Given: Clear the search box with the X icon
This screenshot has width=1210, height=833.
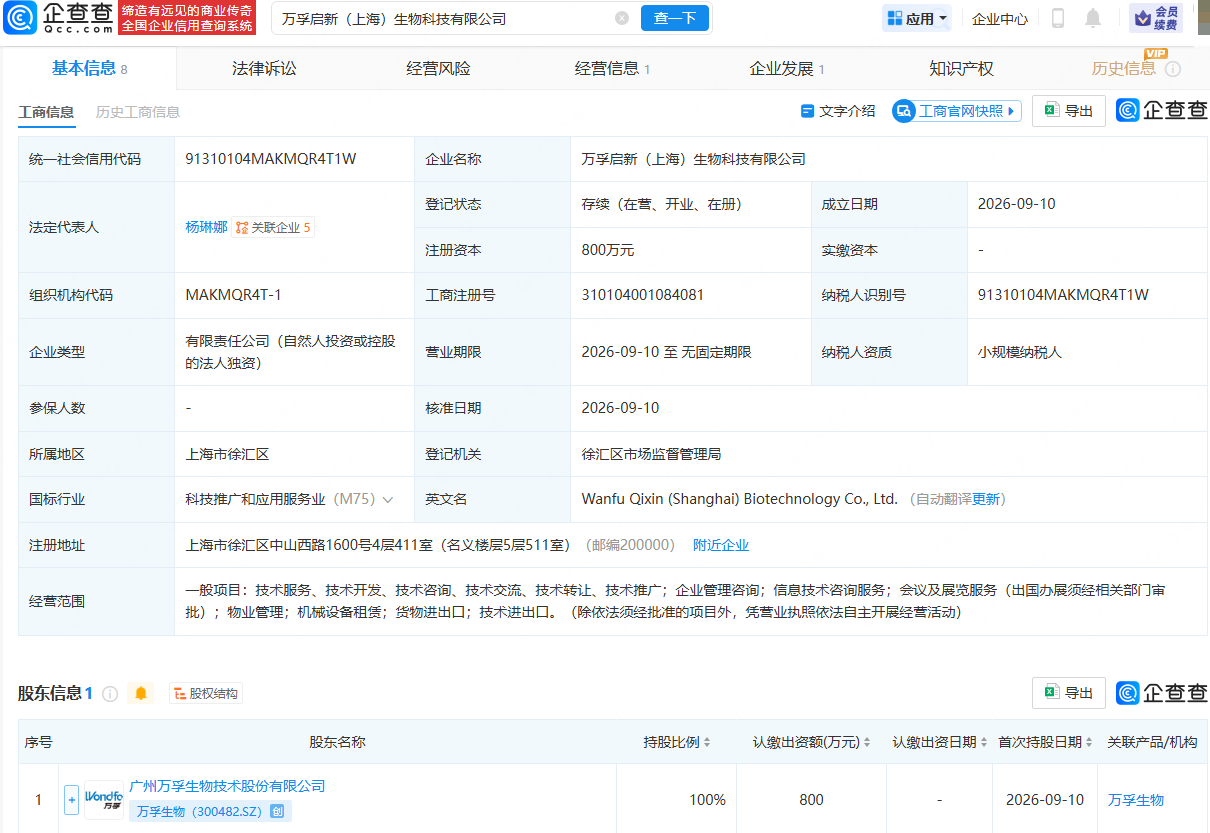Looking at the screenshot, I should click(622, 18).
